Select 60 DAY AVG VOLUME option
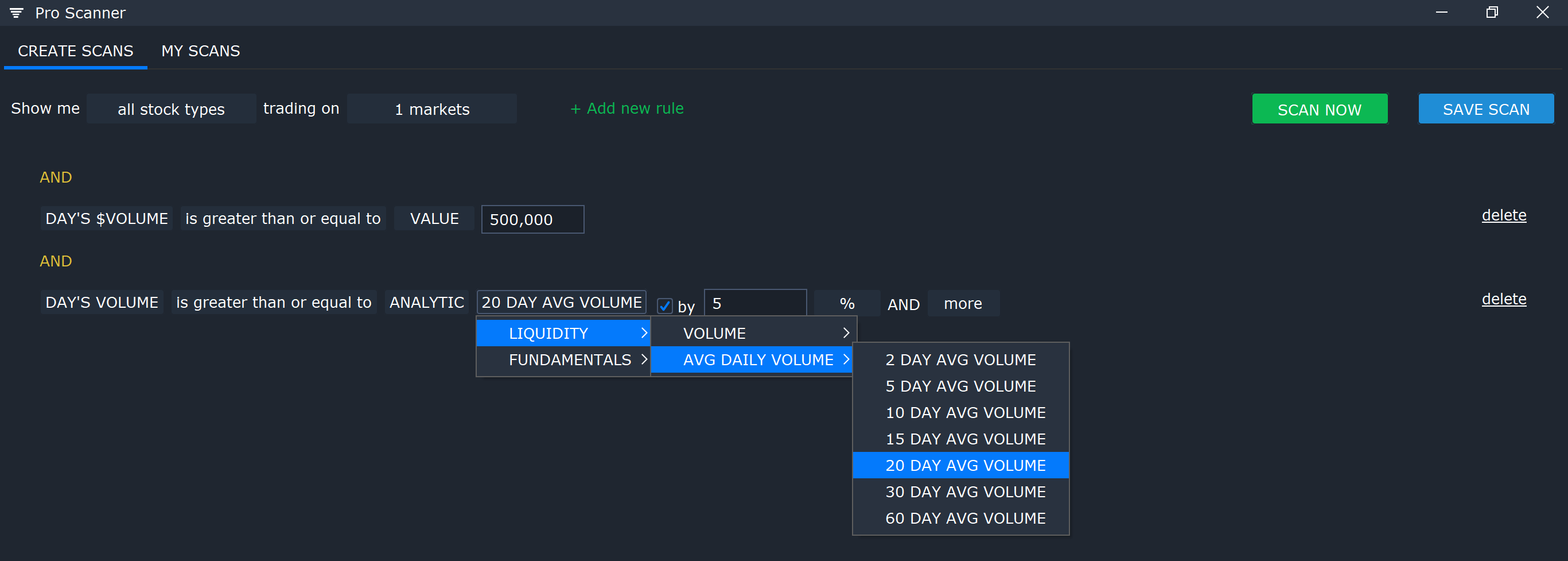 pos(966,518)
